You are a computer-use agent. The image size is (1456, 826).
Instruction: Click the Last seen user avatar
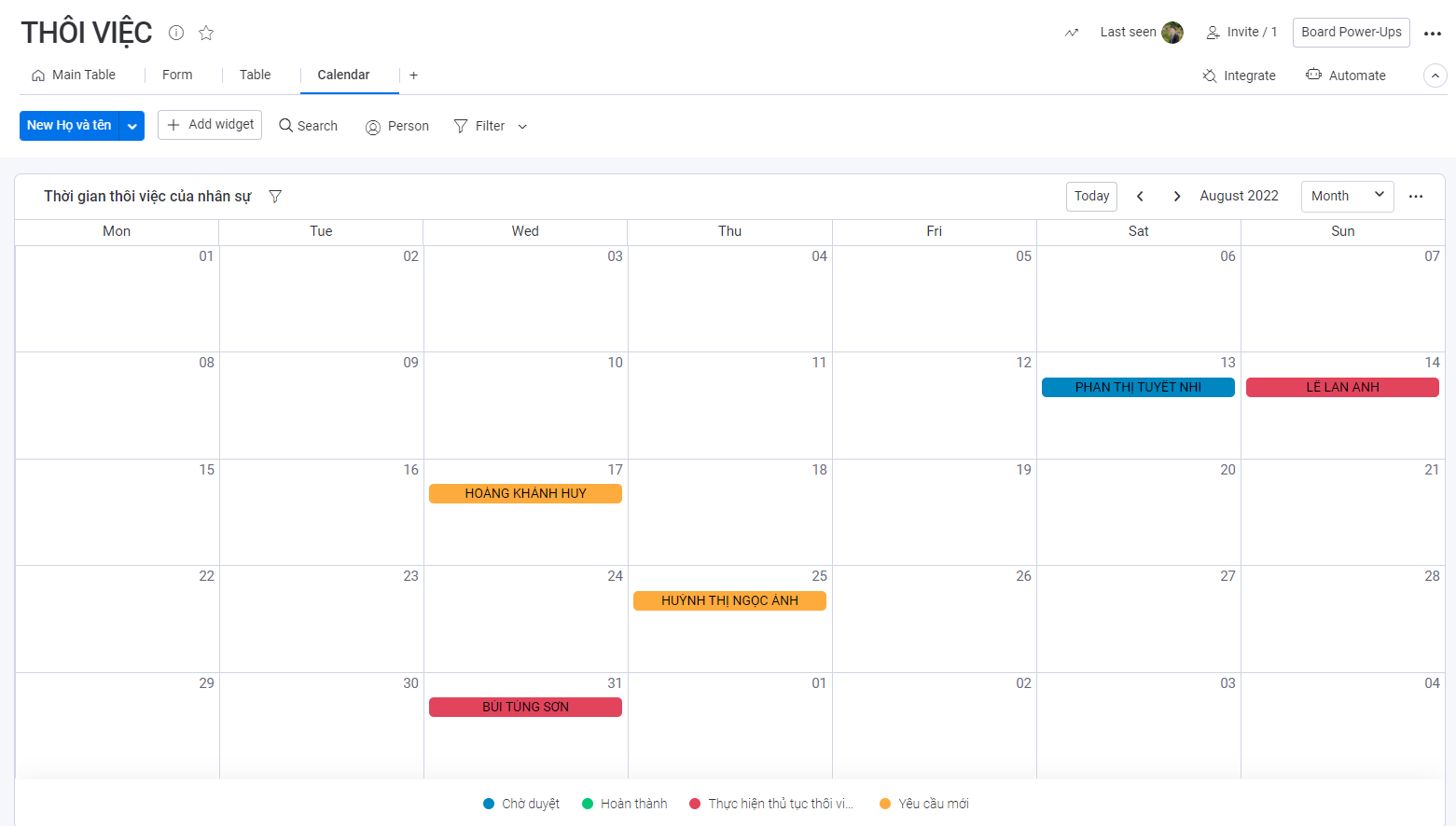click(1172, 33)
